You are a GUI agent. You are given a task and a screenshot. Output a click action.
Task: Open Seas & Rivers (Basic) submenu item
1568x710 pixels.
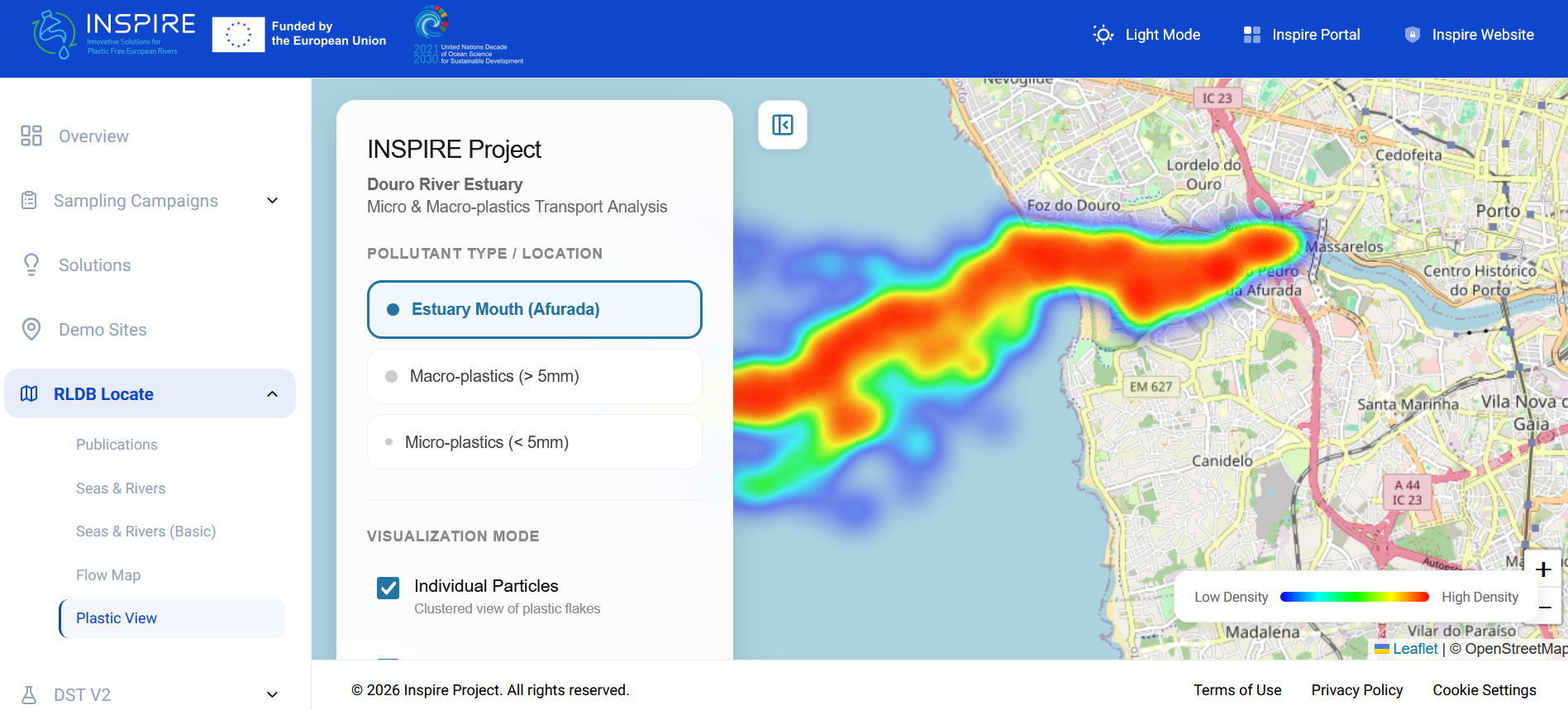(x=146, y=531)
